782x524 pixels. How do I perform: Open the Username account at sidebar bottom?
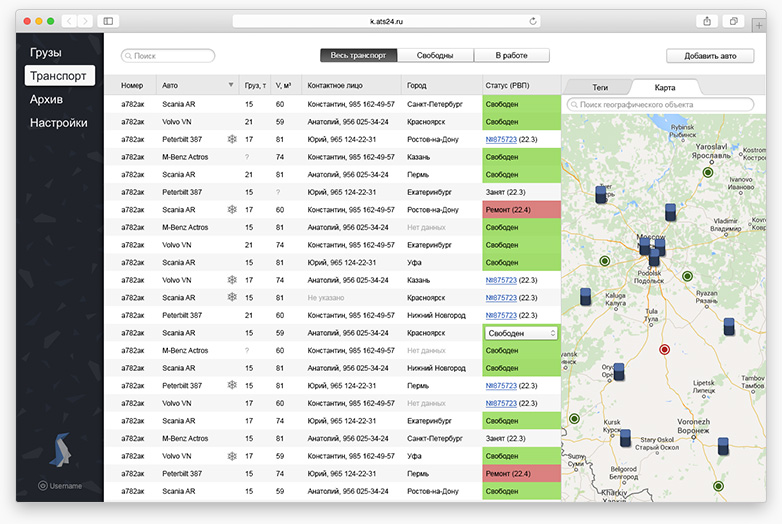[60, 486]
